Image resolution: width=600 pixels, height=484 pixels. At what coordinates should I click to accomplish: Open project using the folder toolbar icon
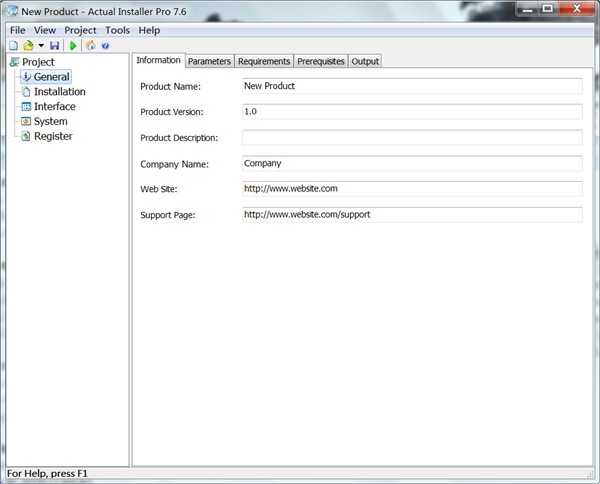(28, 46)
